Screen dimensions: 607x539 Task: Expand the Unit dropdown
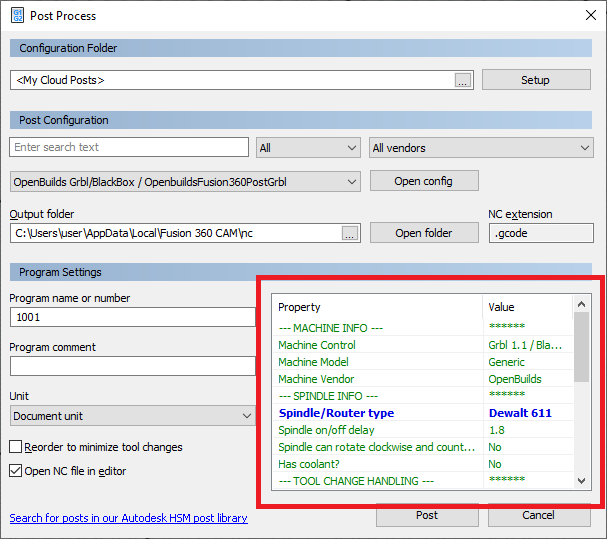pos(132,415)
